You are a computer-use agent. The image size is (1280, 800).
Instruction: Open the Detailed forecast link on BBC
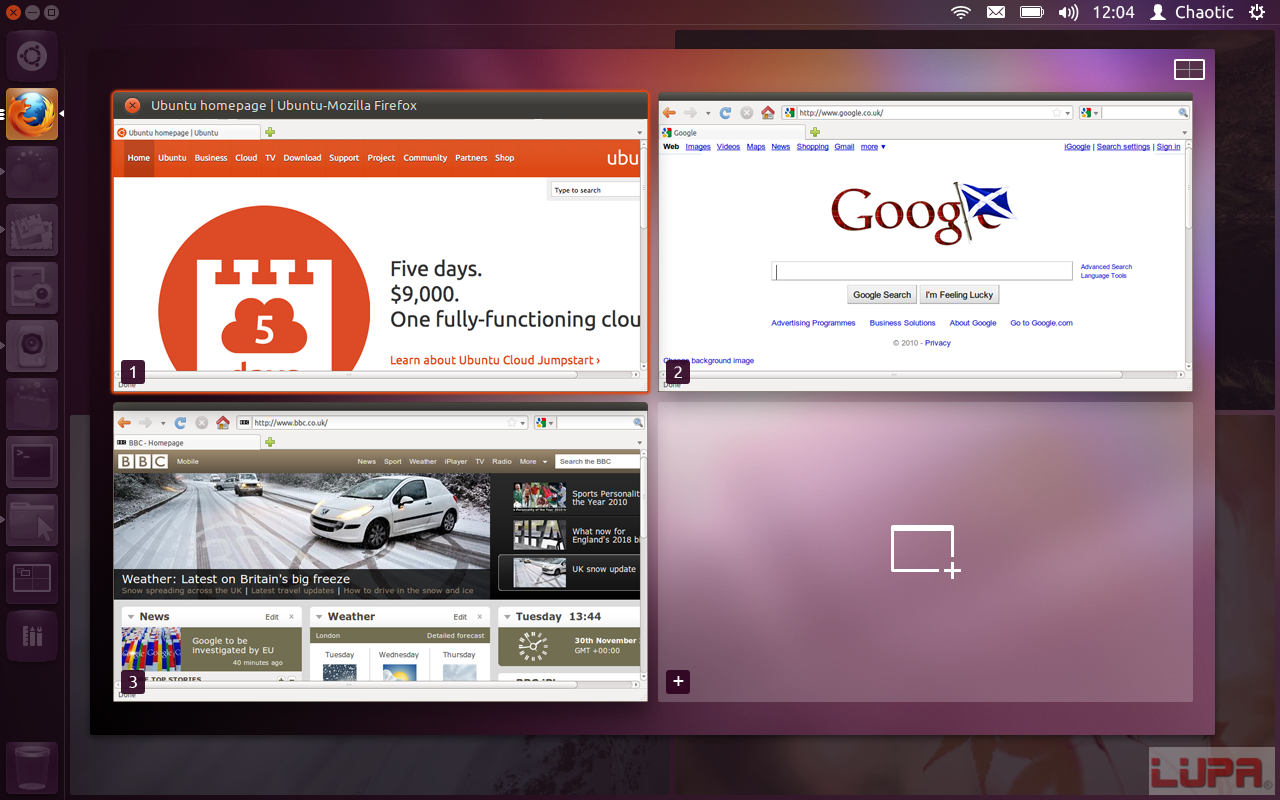455,636
